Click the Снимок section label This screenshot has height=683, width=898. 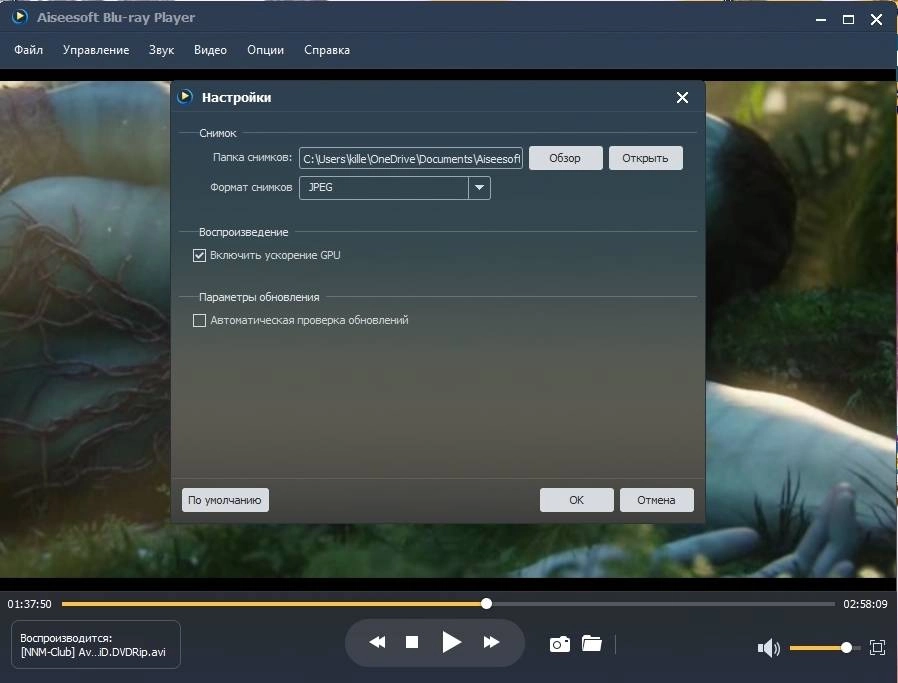pyautogui.click(x=218, y=133)
